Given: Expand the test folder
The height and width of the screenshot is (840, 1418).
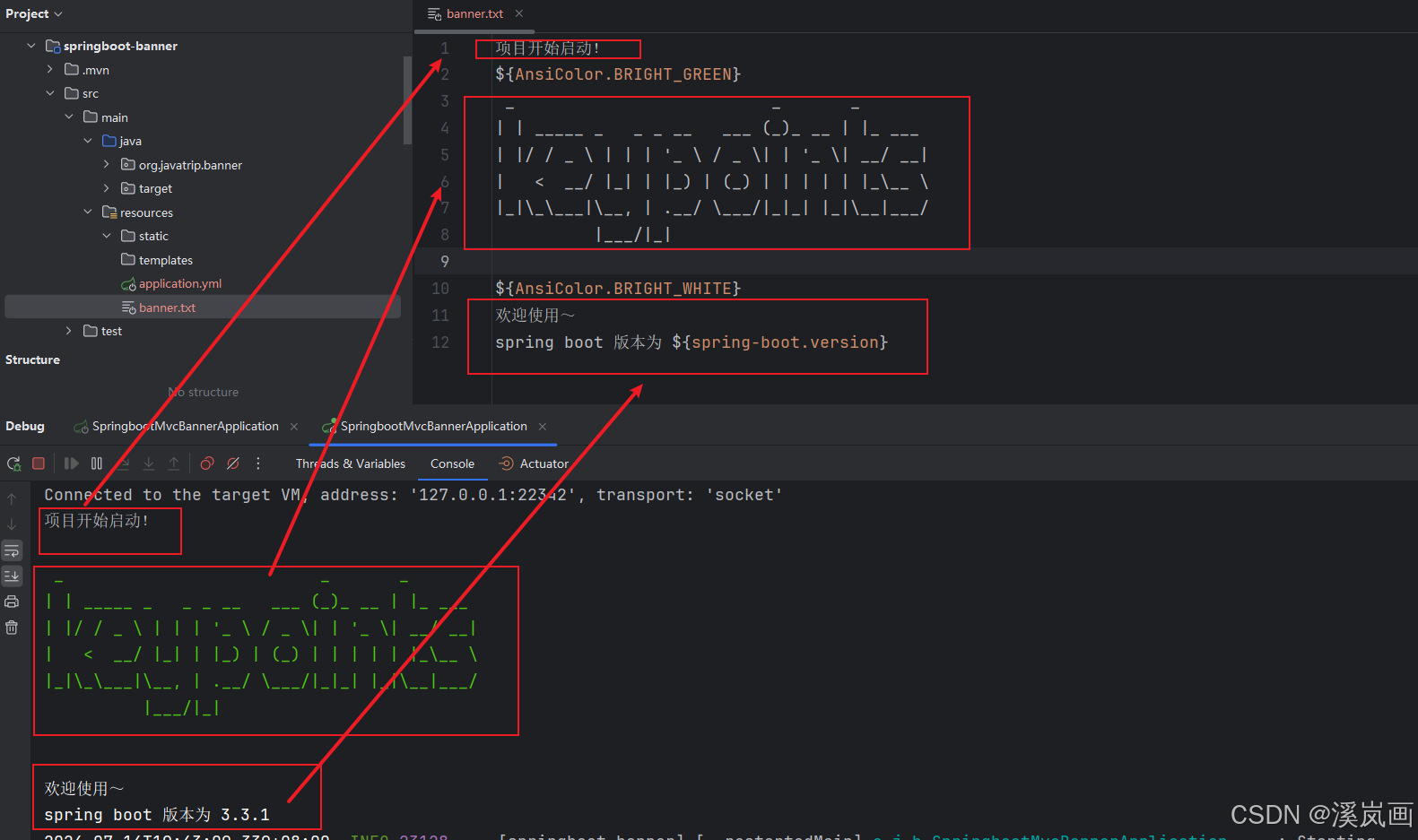Looking at the screenshot, I should pyautogui.click(x=69, y=331).
